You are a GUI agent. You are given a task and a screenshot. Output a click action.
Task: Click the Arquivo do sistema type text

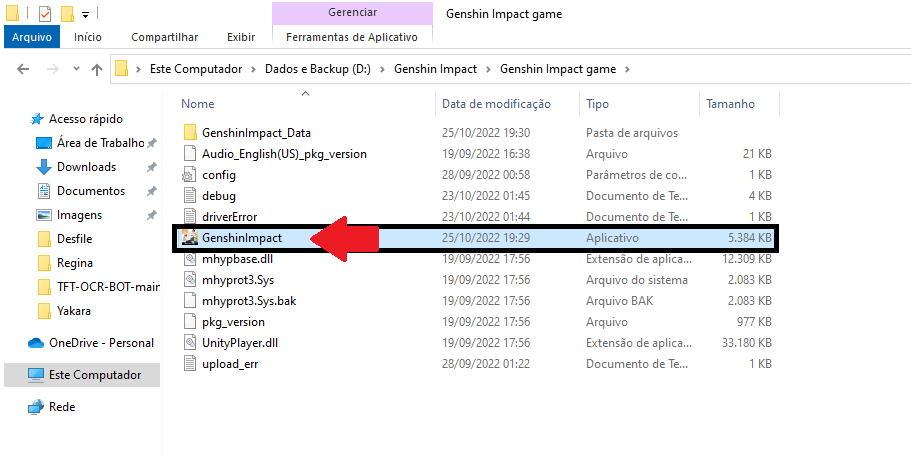[637, 280]
